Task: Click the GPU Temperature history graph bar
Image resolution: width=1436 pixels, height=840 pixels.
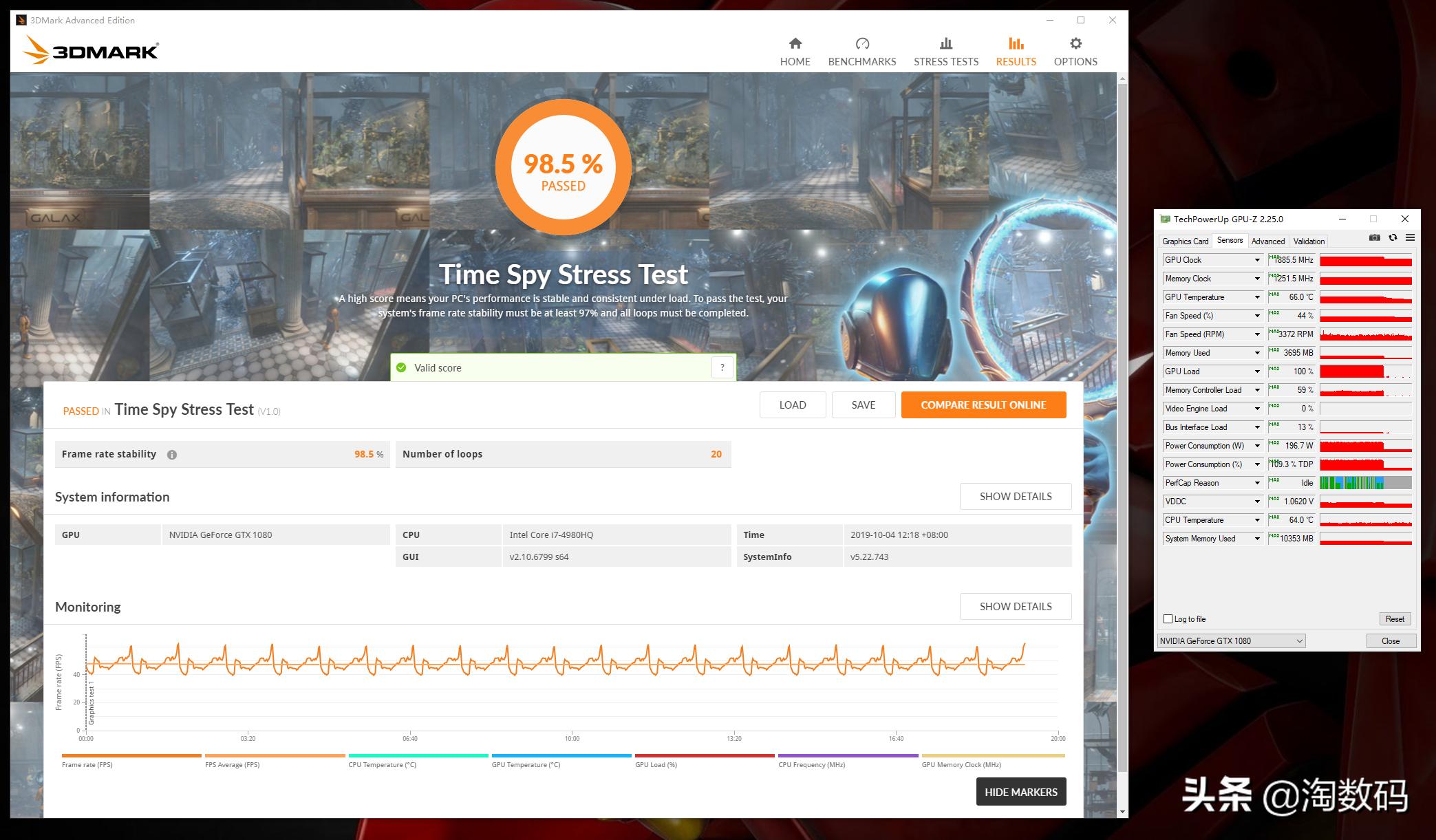Action: click(1364, 298)
